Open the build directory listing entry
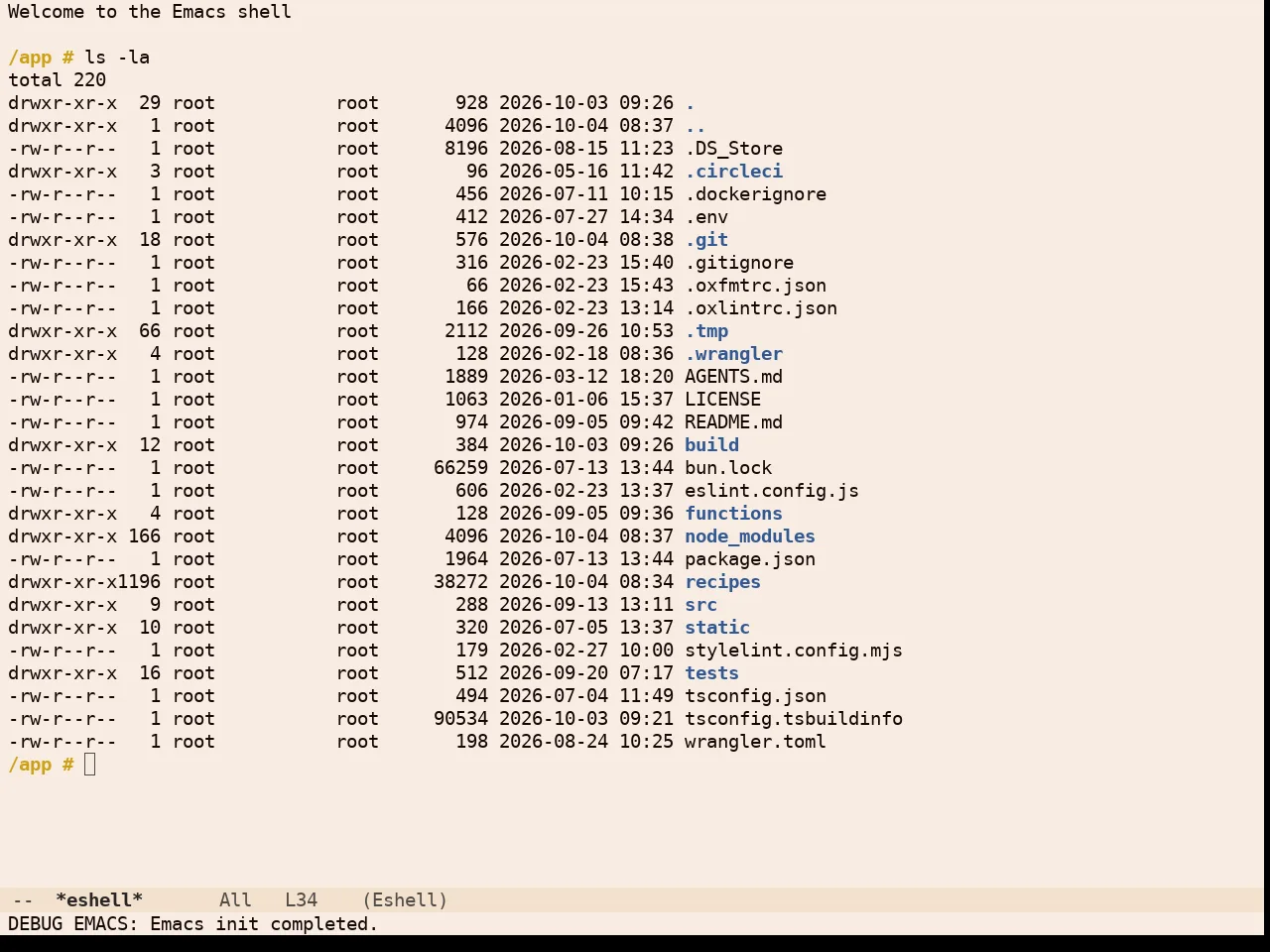Image resolution: width=1270 pixels, height=952 pixels. [x=712, y=445]
